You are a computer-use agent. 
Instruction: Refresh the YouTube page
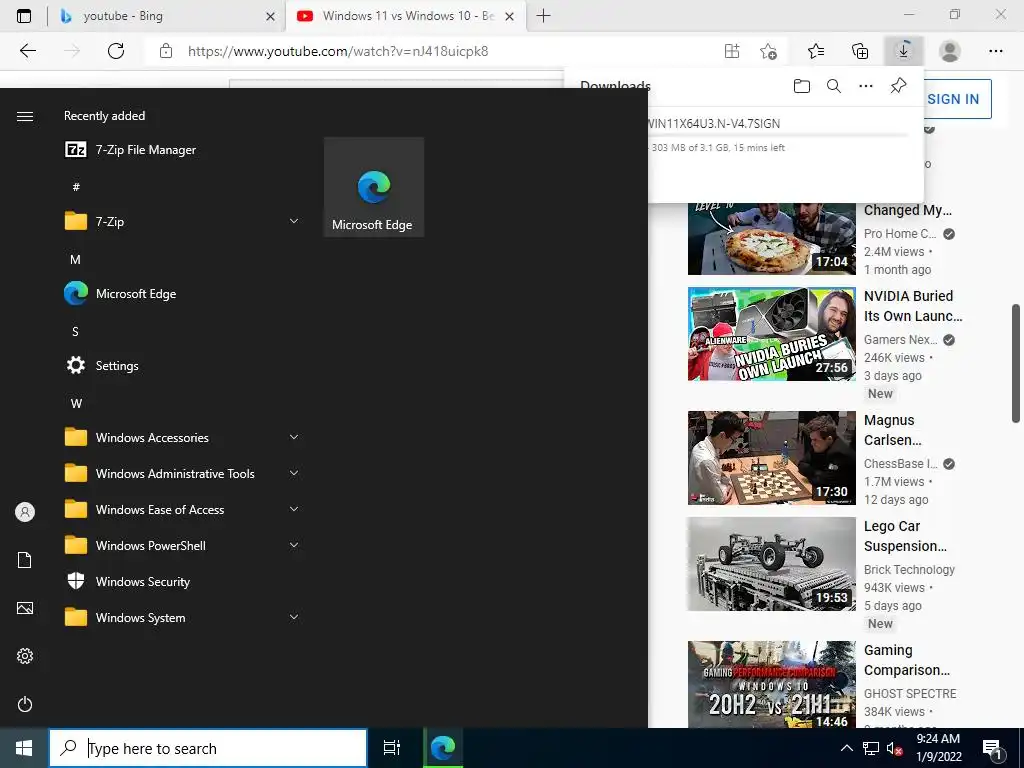pyautogui.click(x=116, y=51)
